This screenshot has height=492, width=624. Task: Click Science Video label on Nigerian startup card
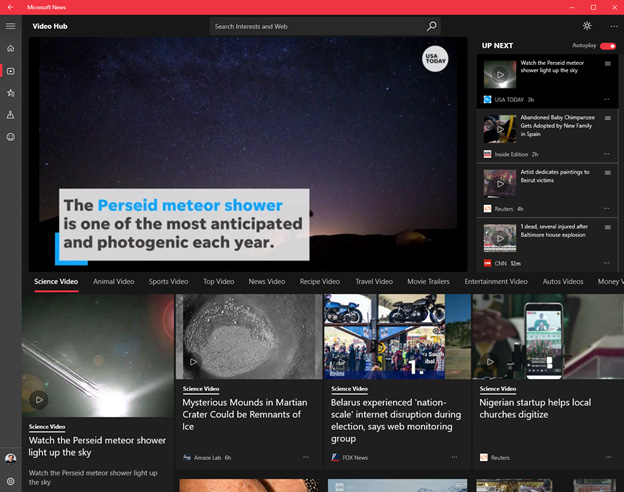[x=498, y=389]
